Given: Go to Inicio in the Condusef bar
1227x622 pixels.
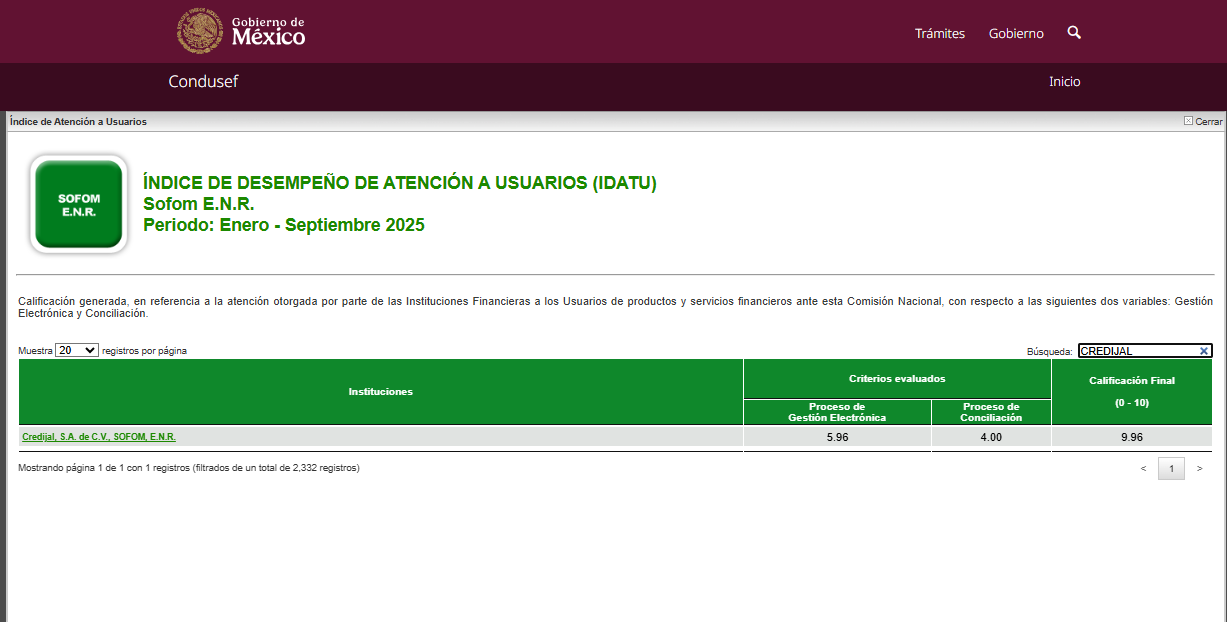Looking at the screenshot, I should point(1064,82).
